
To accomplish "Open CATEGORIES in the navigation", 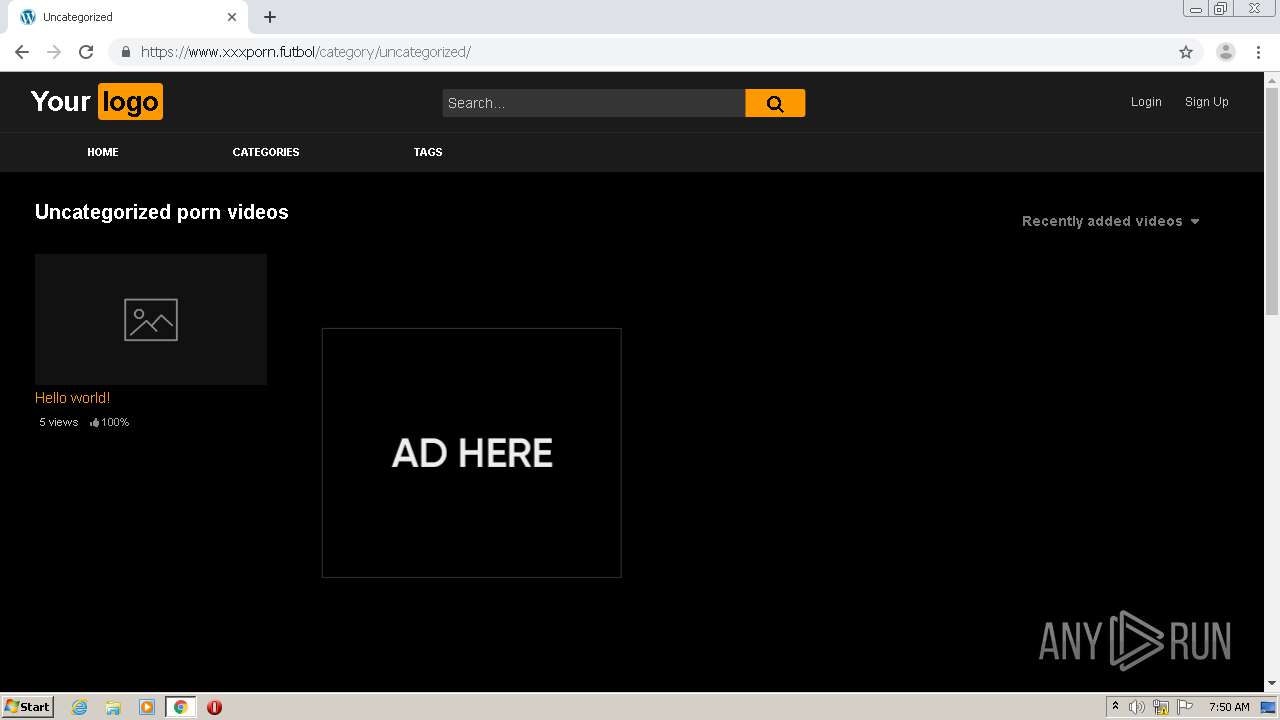I will pyautogui.click(x=266, y=152).
